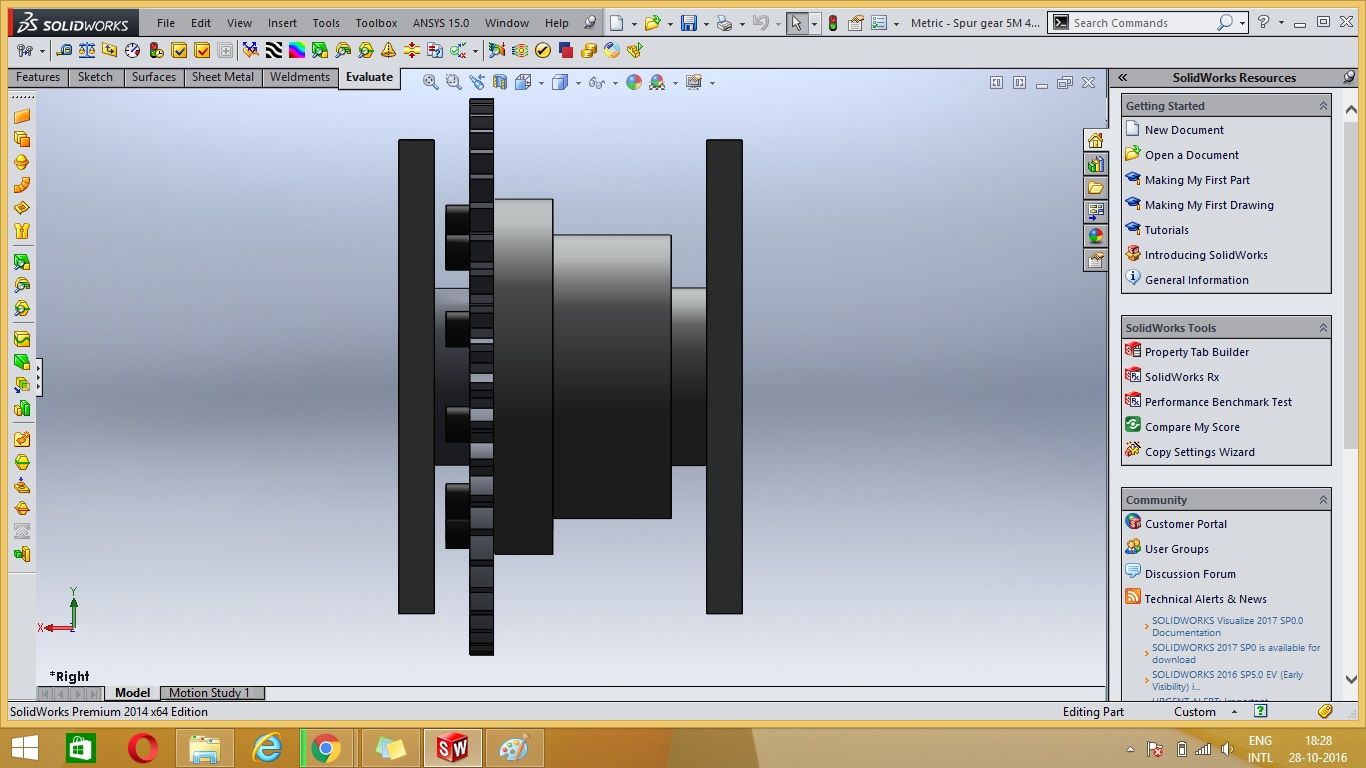Select Planar Surface tool
This screenshot has height=768, width=1366.
[x=22, y=116]
